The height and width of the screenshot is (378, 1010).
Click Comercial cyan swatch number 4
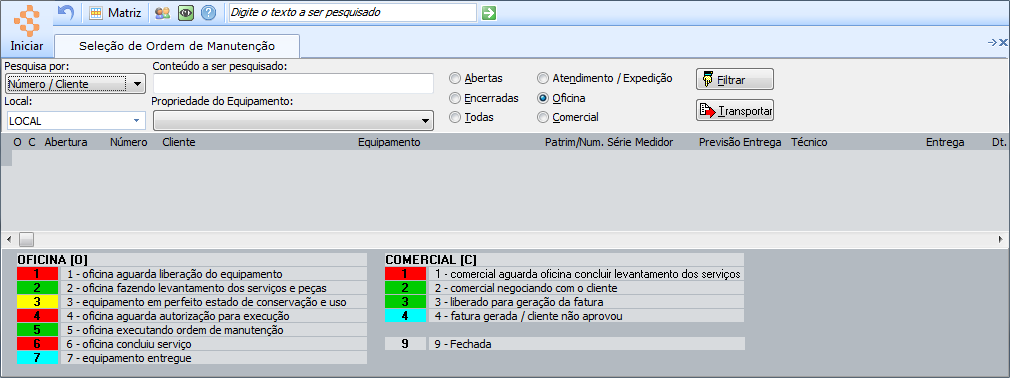pos(405,316)
